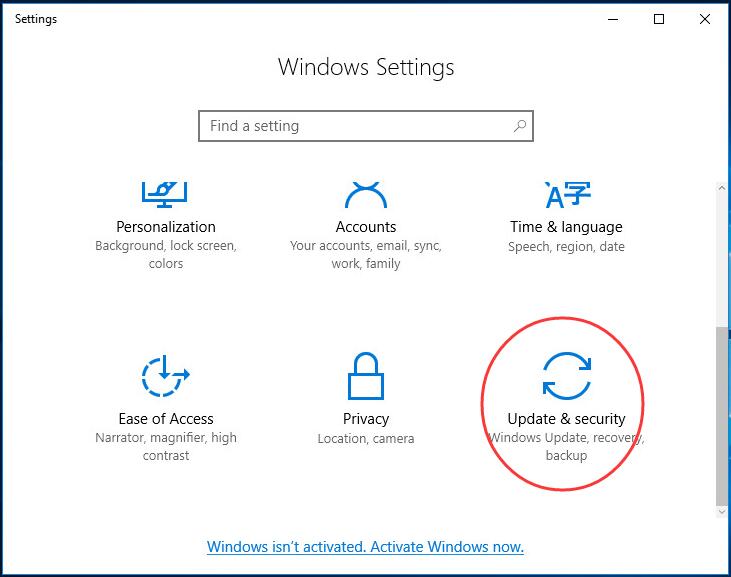Open Ease of Access icon
Image resolution: width=731 pixels, height=577 pixels.
point(166,376)
